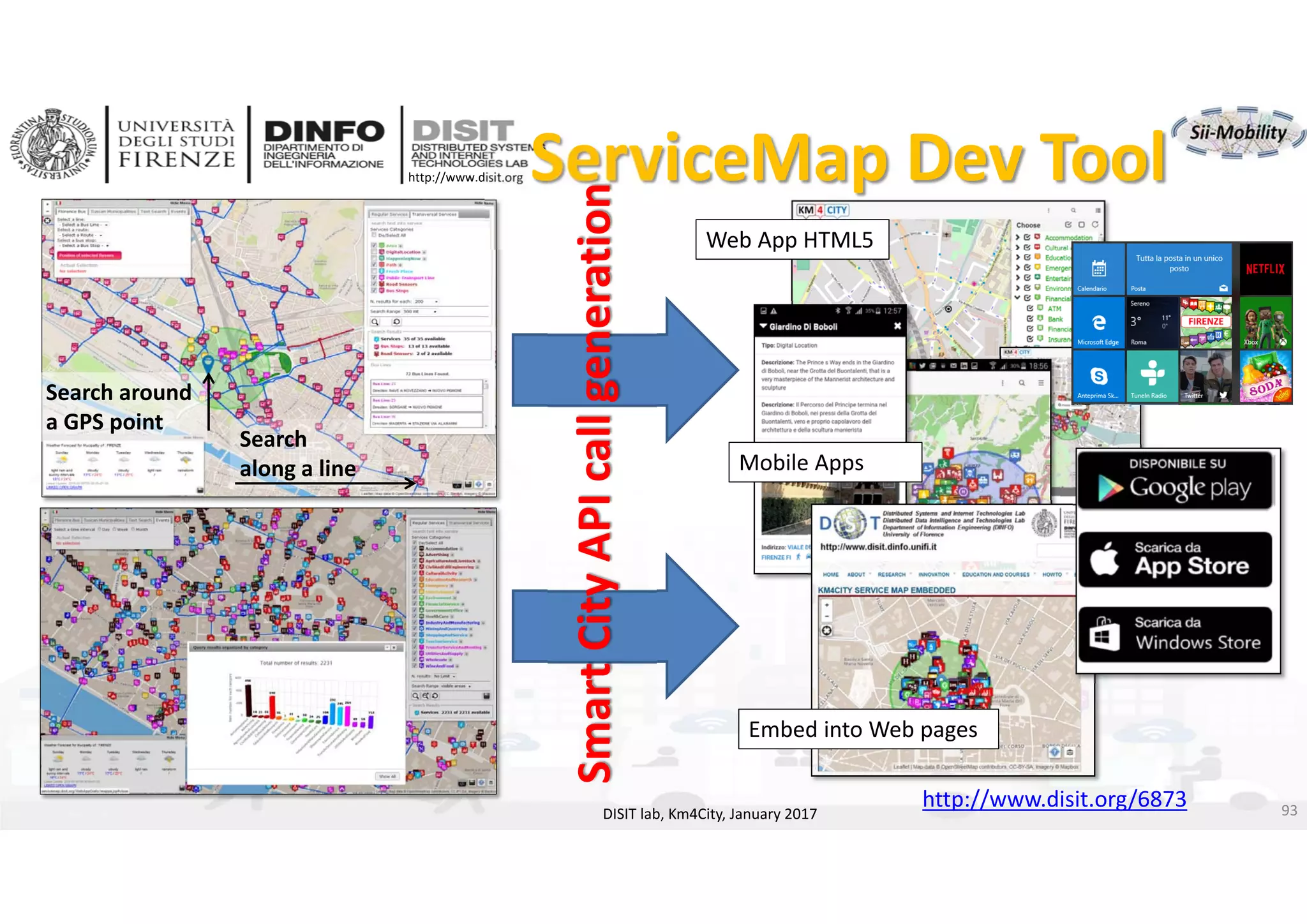Screen dimensions: 1307x924
Task: Click the Google play download badge
Action: click(x=1176, y=480)
